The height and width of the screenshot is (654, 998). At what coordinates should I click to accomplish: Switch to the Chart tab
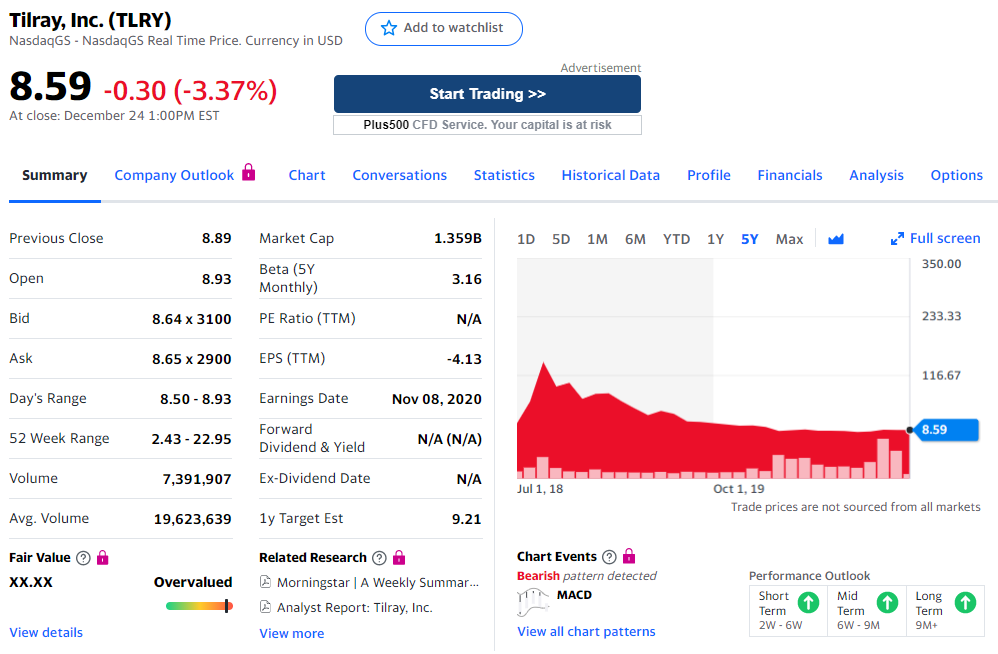pyautogui.click(x=307, y=175)
